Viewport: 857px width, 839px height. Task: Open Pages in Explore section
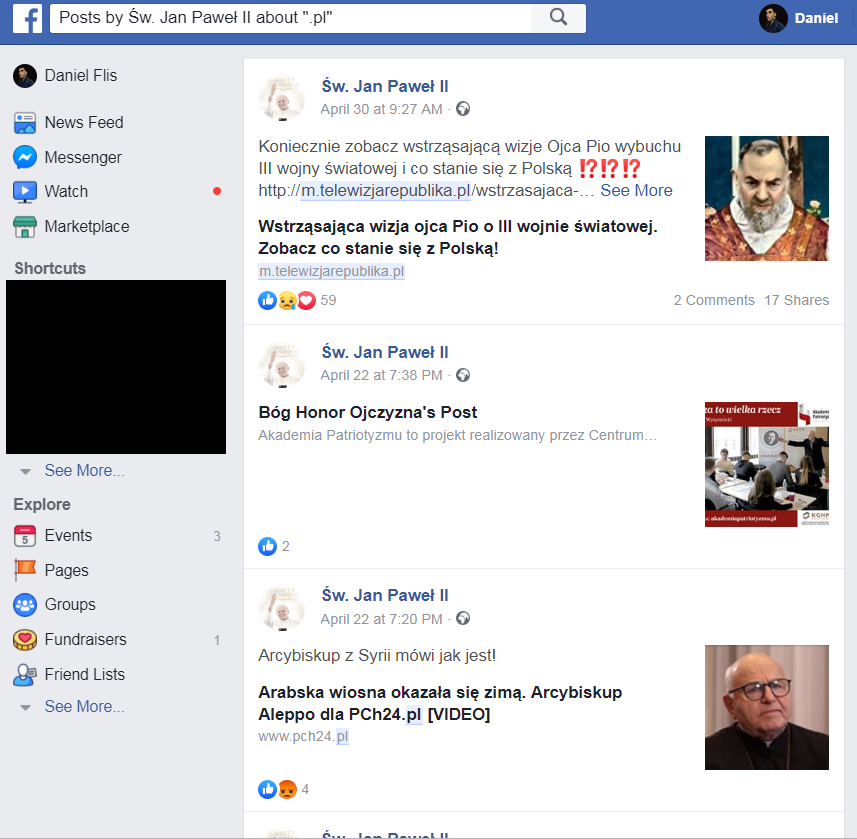tap(67, 570)
